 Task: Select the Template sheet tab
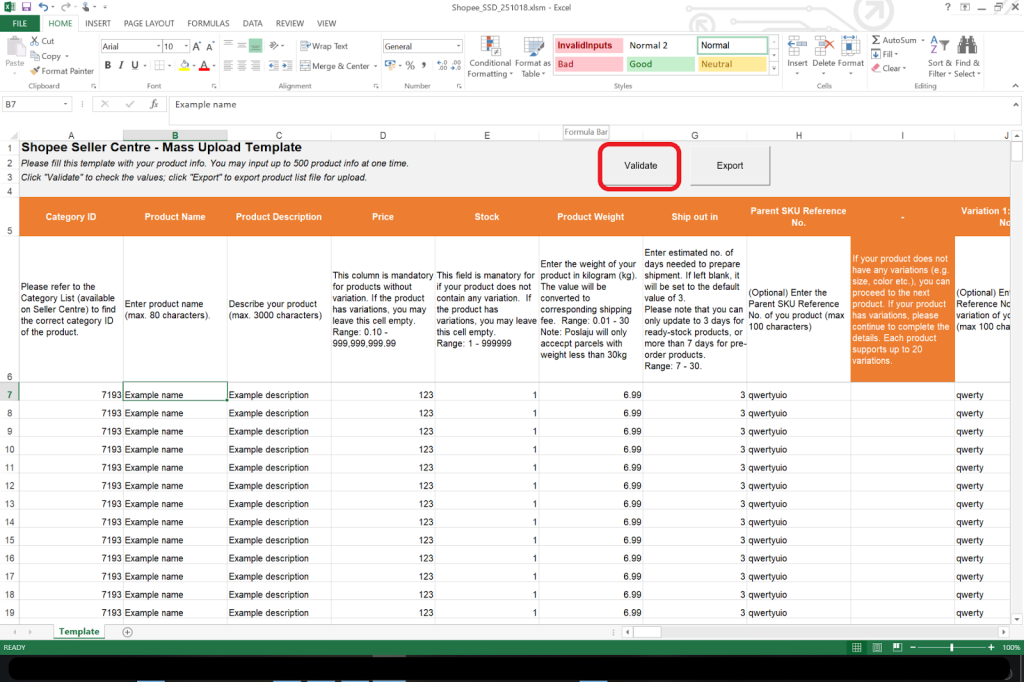79,632
